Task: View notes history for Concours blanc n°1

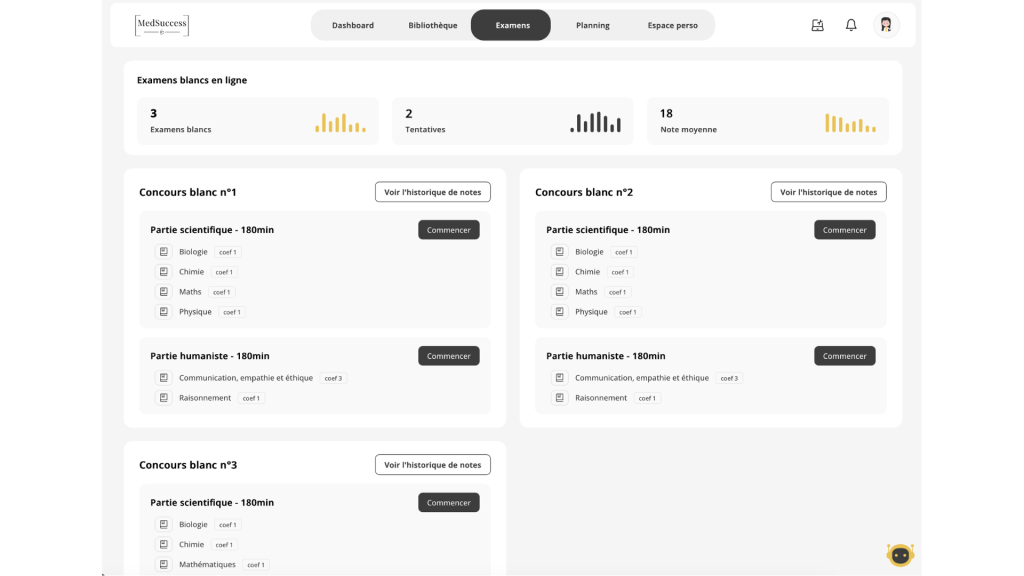Action: [432, 192]
